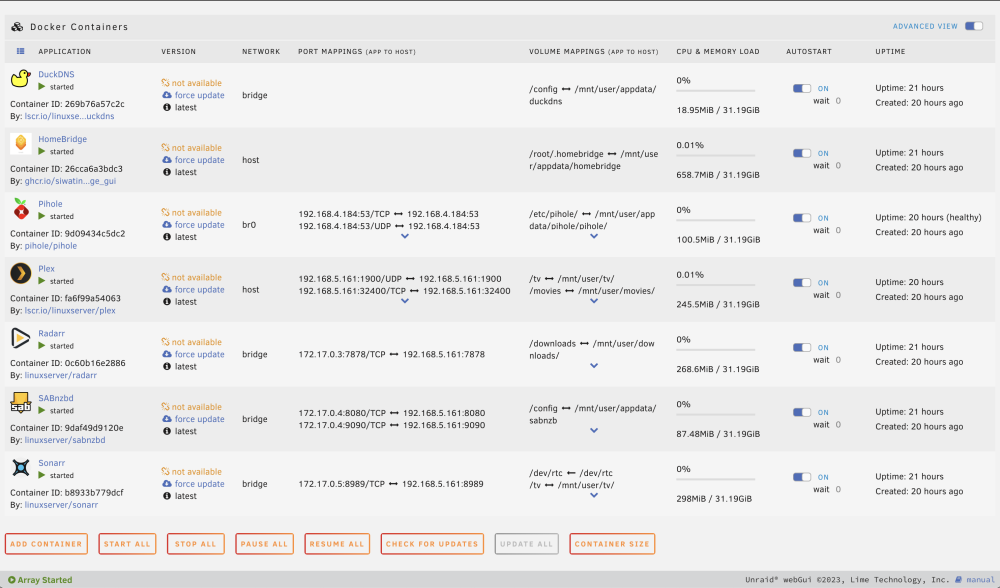Screen dimensions: 1000x588
Task: Disable autostart for Pihole
Action: coord(802,218)
